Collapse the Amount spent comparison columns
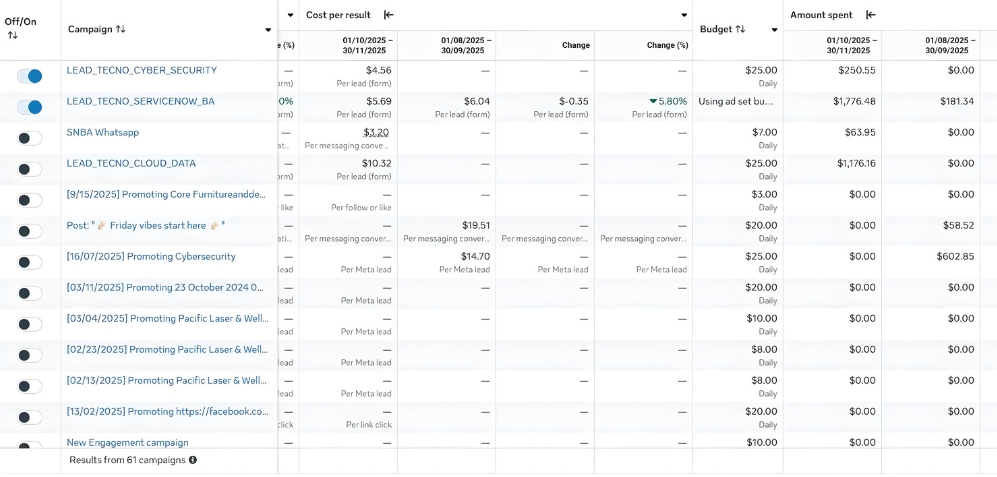The height and width of the screenshot is (477, 997). [x=871, y=15]
